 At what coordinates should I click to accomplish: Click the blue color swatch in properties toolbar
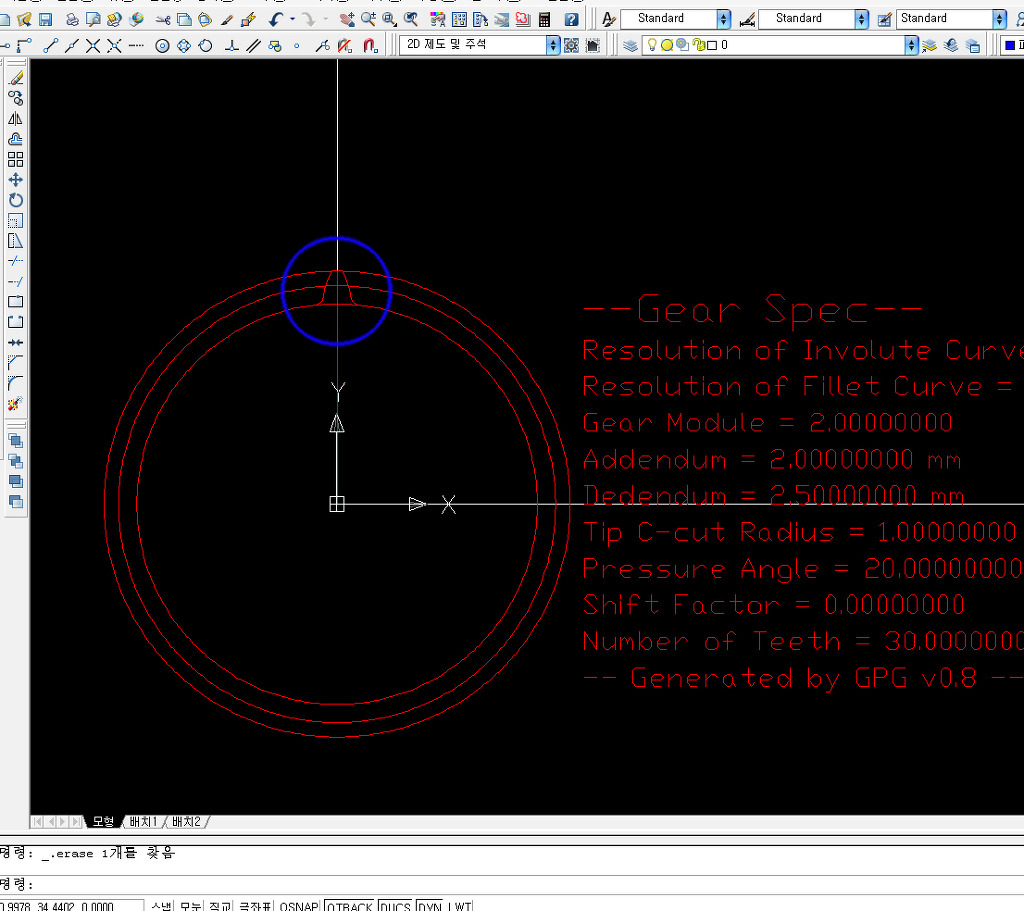pos(1009,45)
